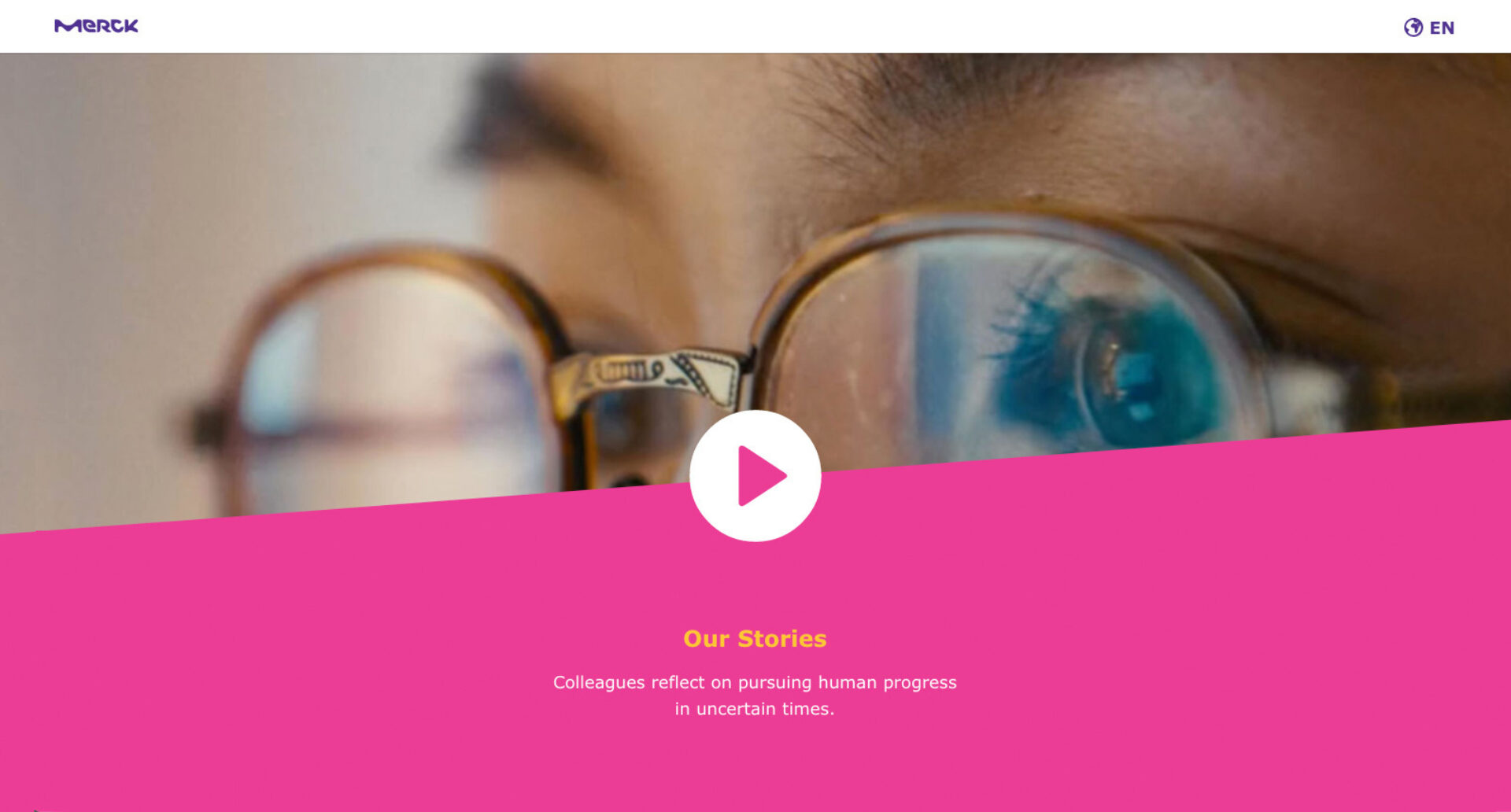Select the 'Our Stories' yellow heading
The image size is (1511, 812).
755,638
